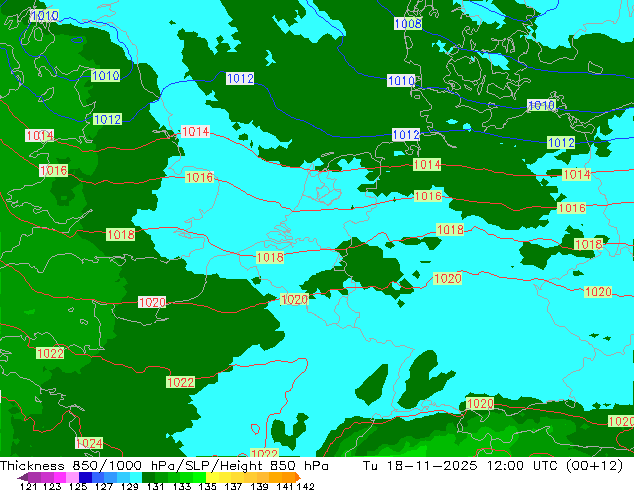634x490 pixels.
Task: Click legend value 135
Action: (207, 486)
